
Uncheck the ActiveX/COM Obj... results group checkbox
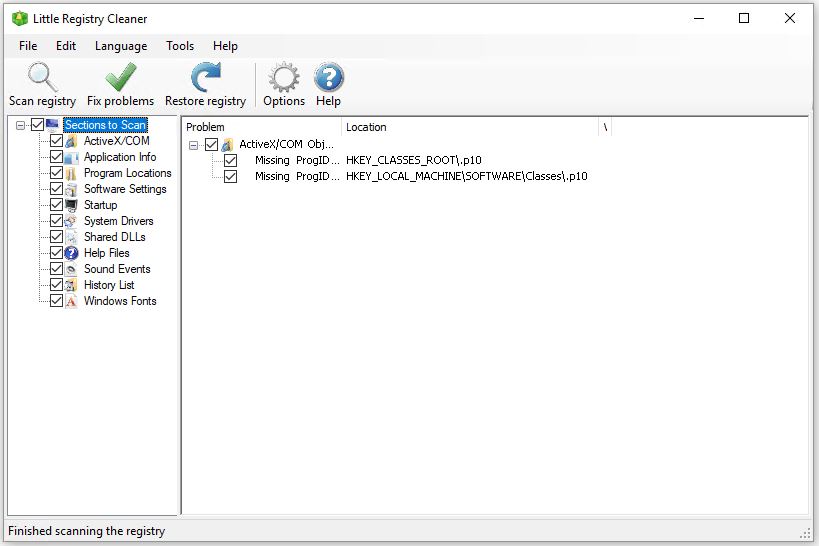pos(212,144)
